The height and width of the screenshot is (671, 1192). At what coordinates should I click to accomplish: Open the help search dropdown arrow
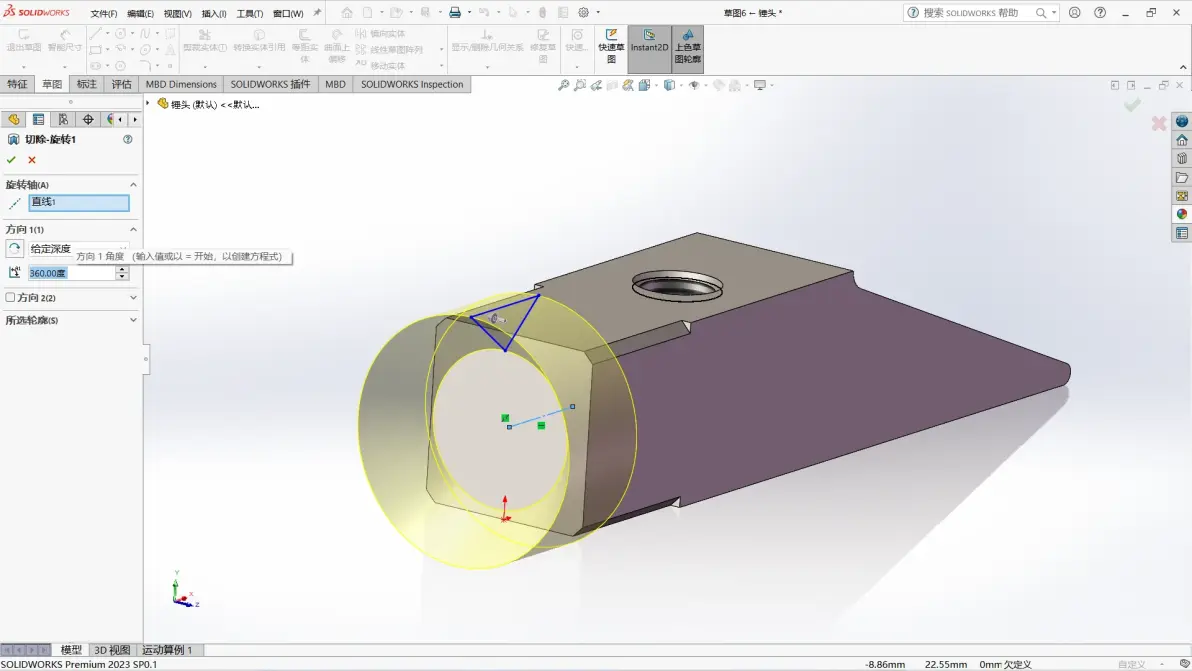click(x=1054, y=13)
